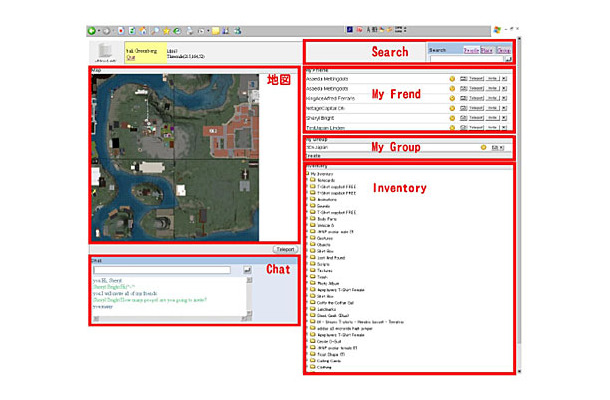Click the browser Forward arrow icon

[x=106, y=31]
